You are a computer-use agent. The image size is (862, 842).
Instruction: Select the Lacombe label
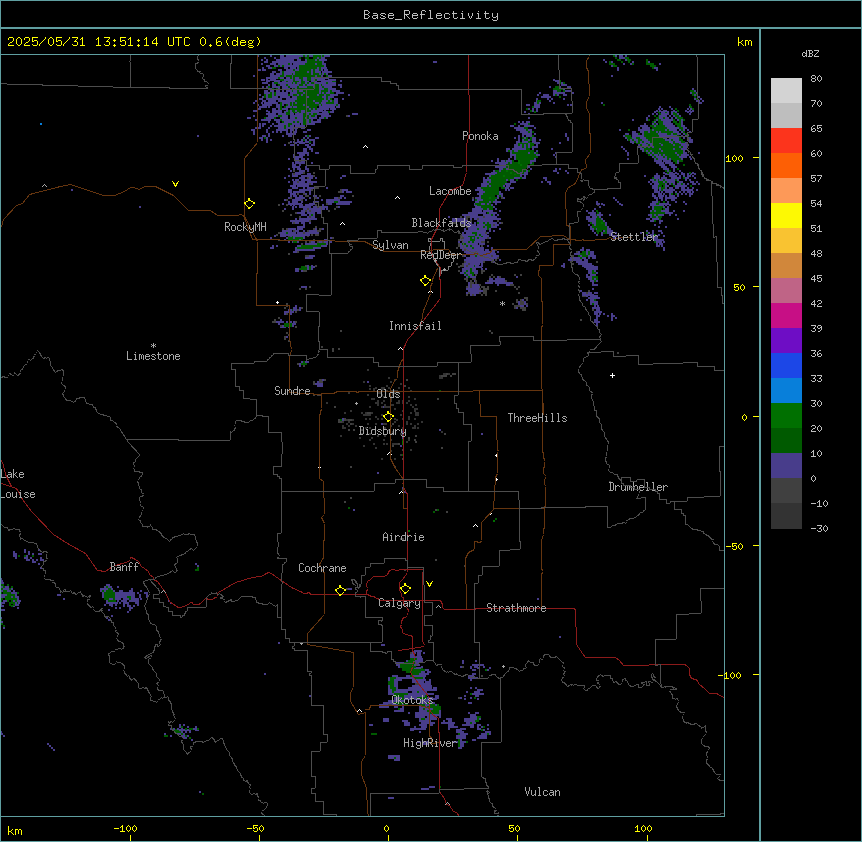click(x=450, y=191)
